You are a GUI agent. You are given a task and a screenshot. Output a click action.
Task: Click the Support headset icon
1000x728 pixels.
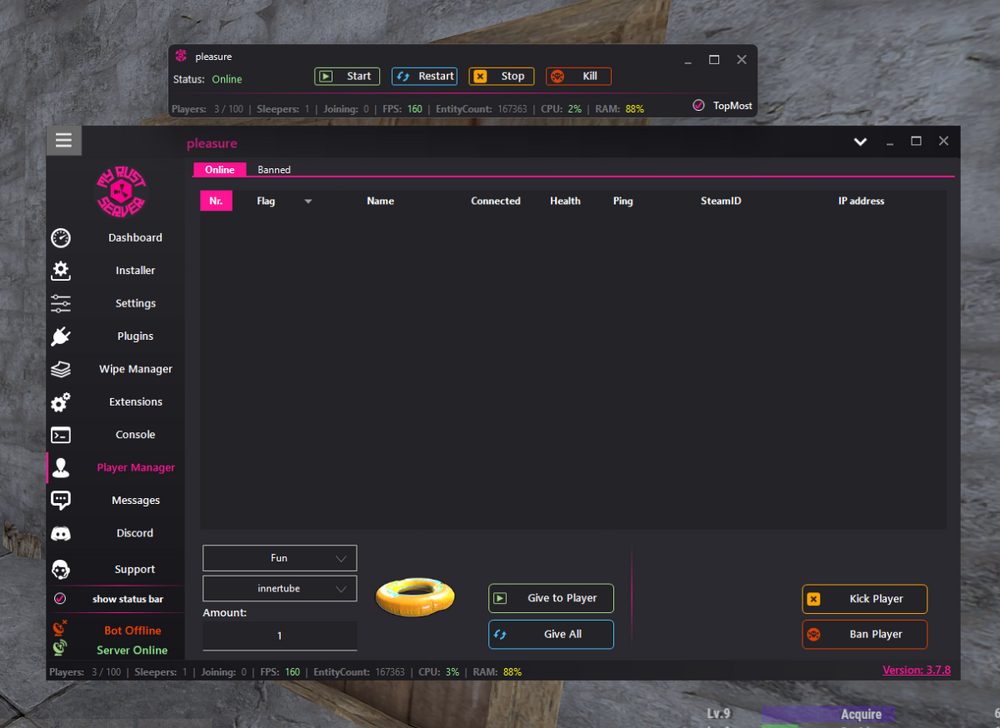[x=61, y=569]
